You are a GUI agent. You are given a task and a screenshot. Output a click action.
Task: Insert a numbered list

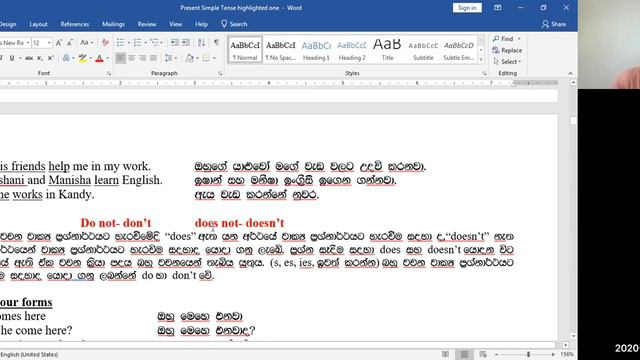click(138, 42)
